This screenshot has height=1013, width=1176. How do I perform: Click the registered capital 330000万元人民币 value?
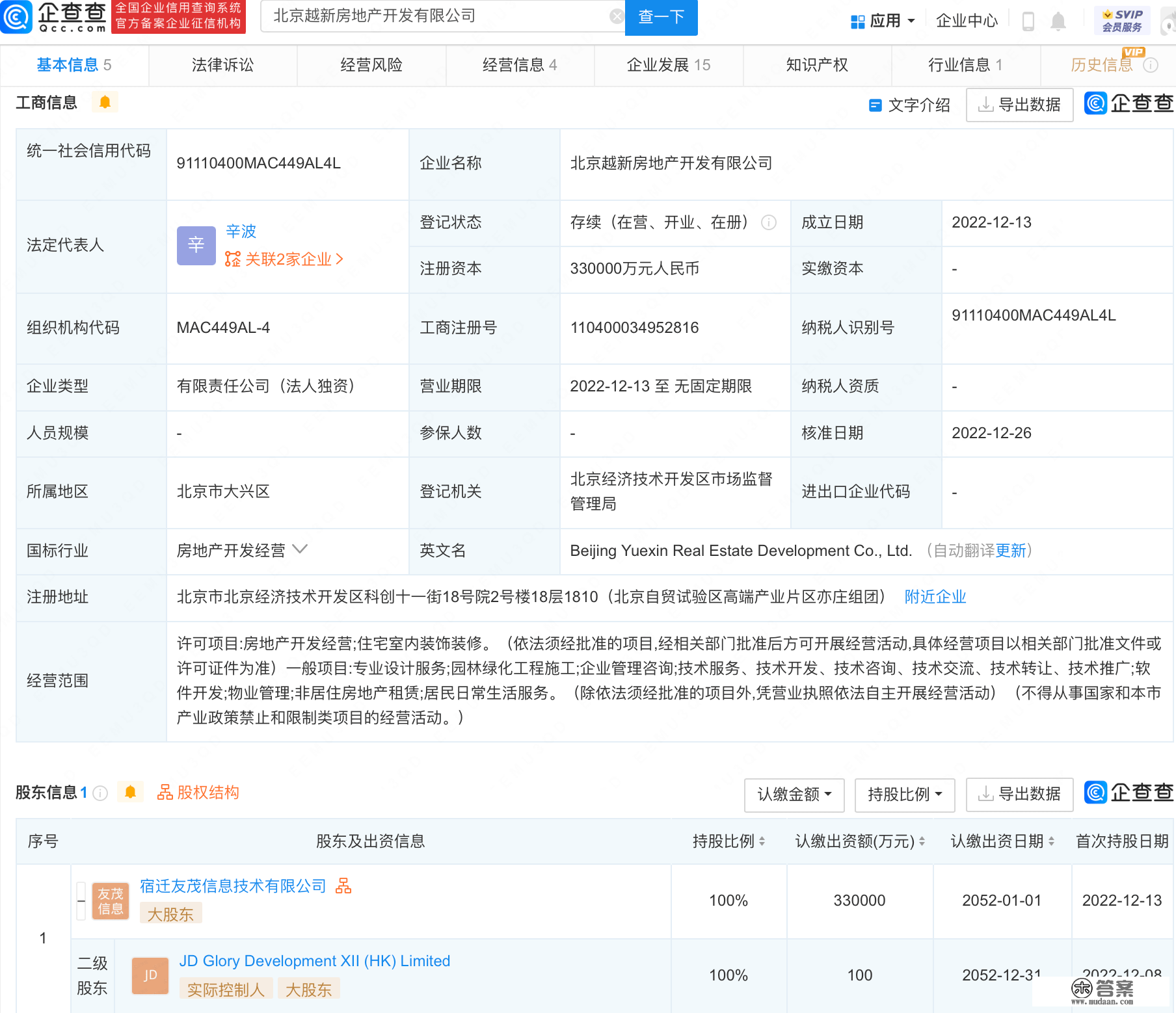635,269
